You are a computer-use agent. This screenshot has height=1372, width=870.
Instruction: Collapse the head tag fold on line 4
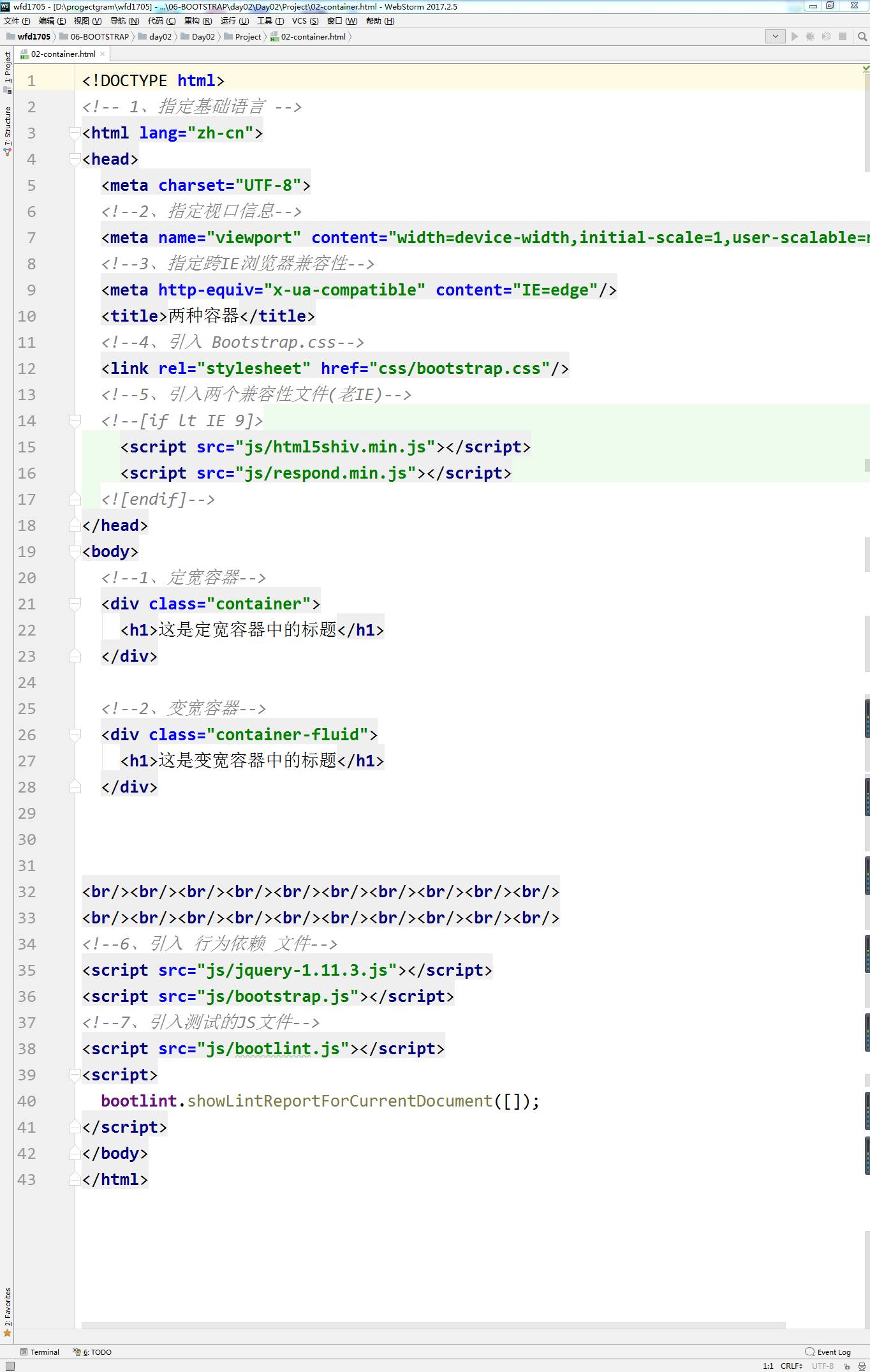(x=75, y=159)
